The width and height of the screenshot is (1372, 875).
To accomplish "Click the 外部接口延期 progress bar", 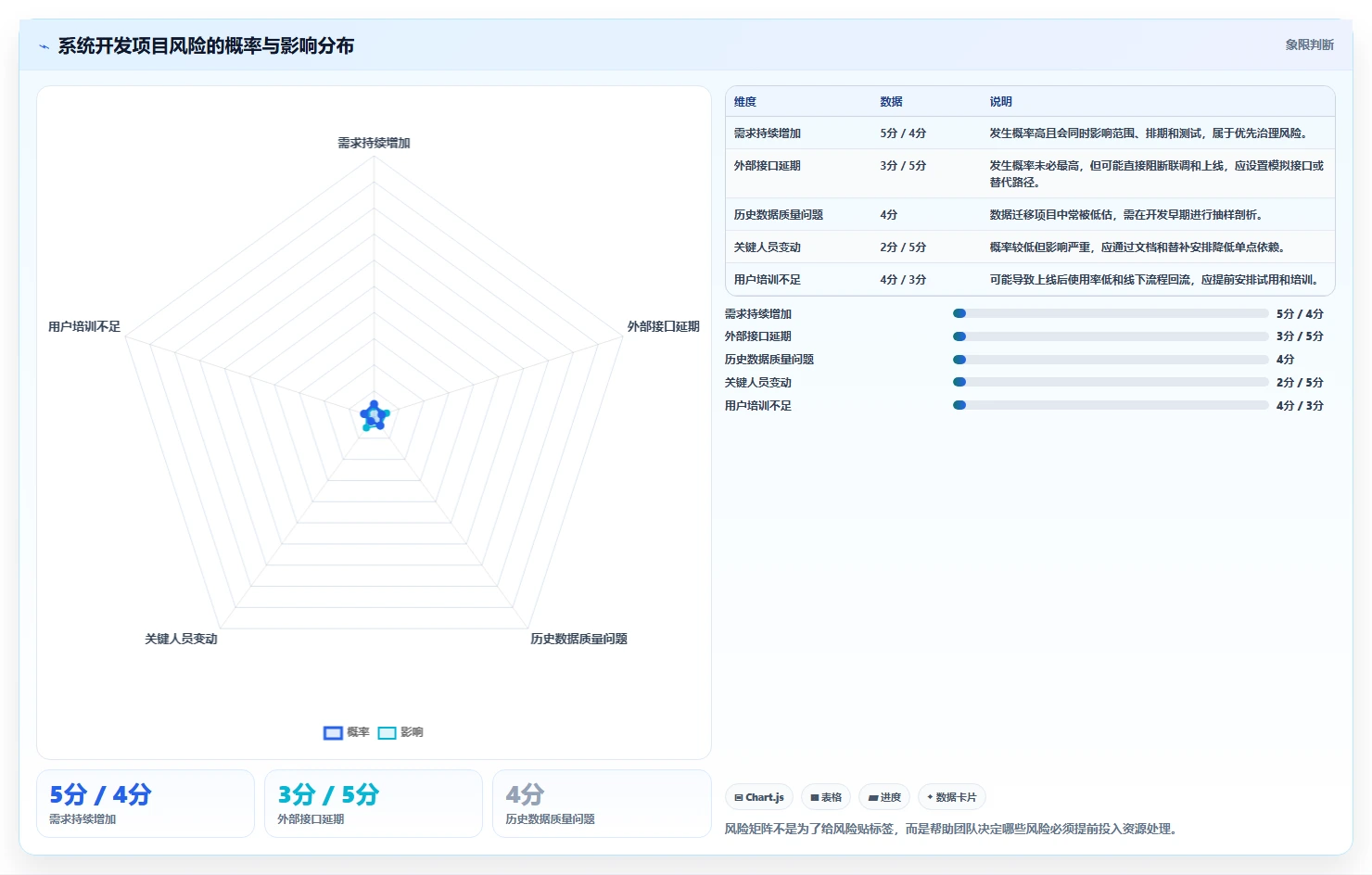I will 1111,336.
